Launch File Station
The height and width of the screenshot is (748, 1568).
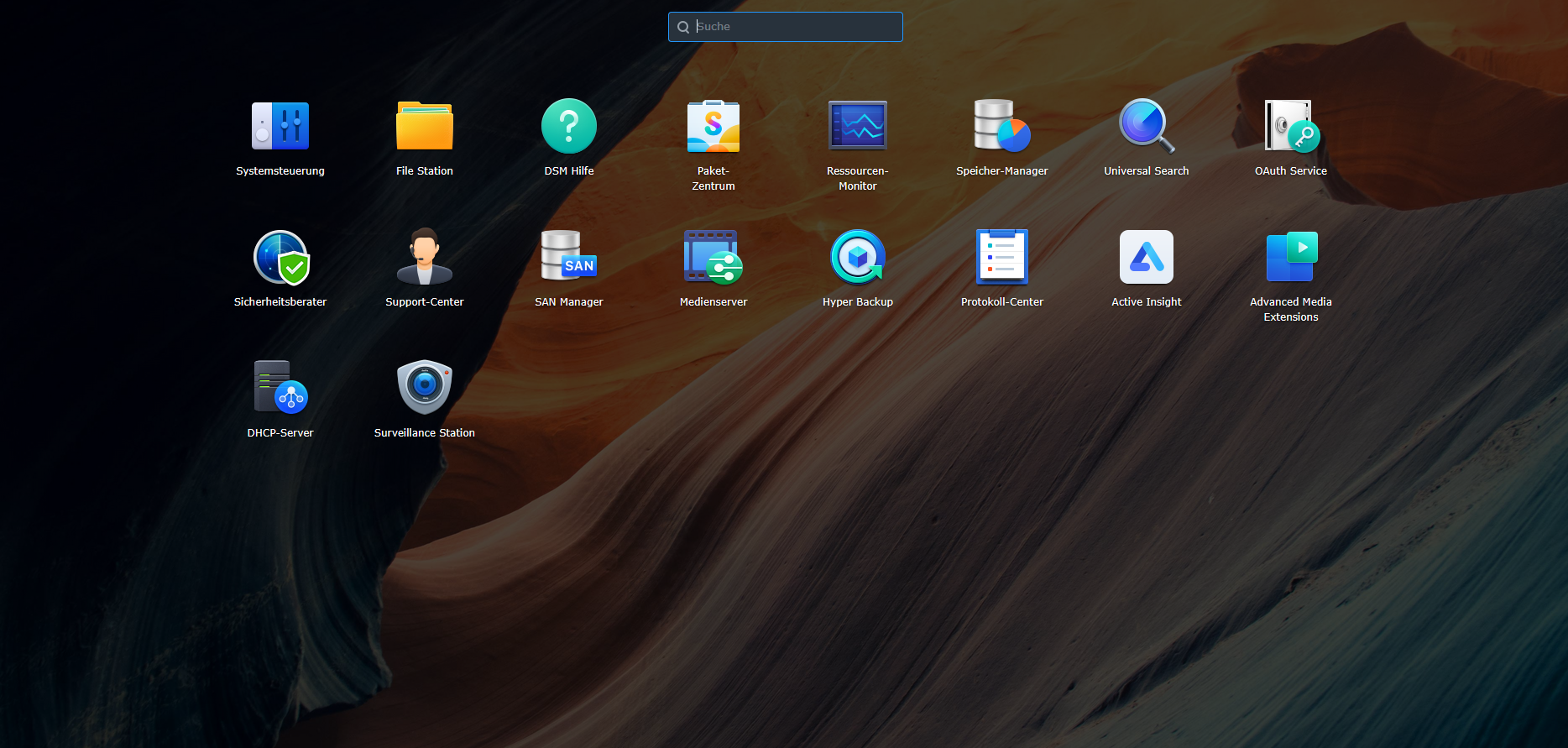pos(425,126)
